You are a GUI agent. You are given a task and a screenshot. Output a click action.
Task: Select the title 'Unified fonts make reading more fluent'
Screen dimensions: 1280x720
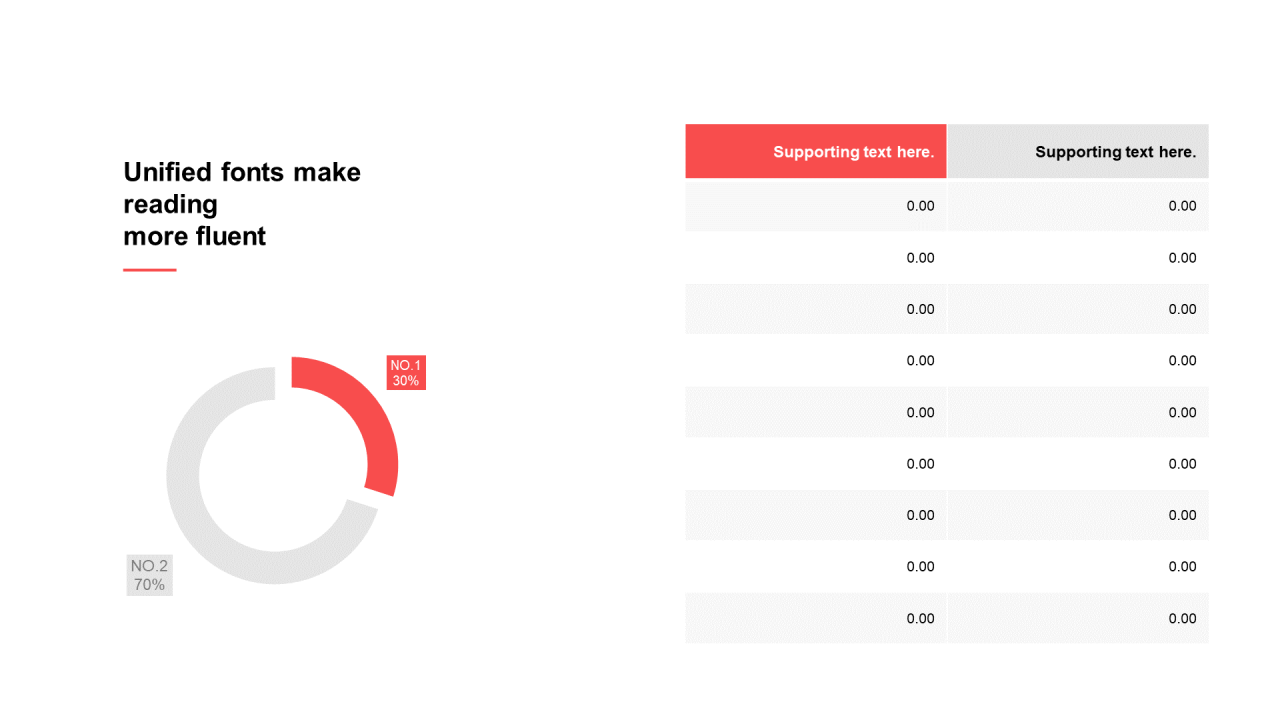pos(242,204)
